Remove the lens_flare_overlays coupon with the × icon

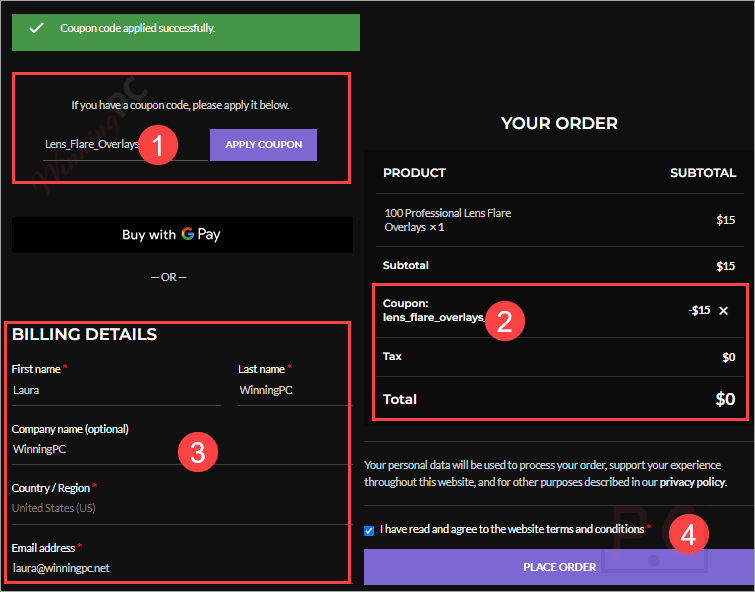point(724,310)
